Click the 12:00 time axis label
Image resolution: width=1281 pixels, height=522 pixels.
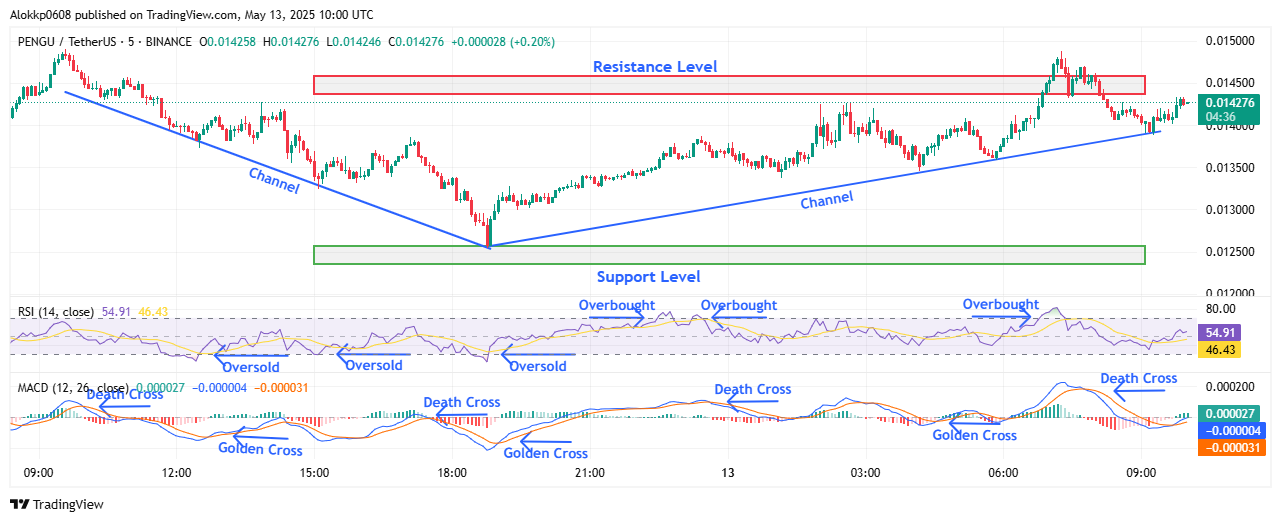tap(176, 473)
